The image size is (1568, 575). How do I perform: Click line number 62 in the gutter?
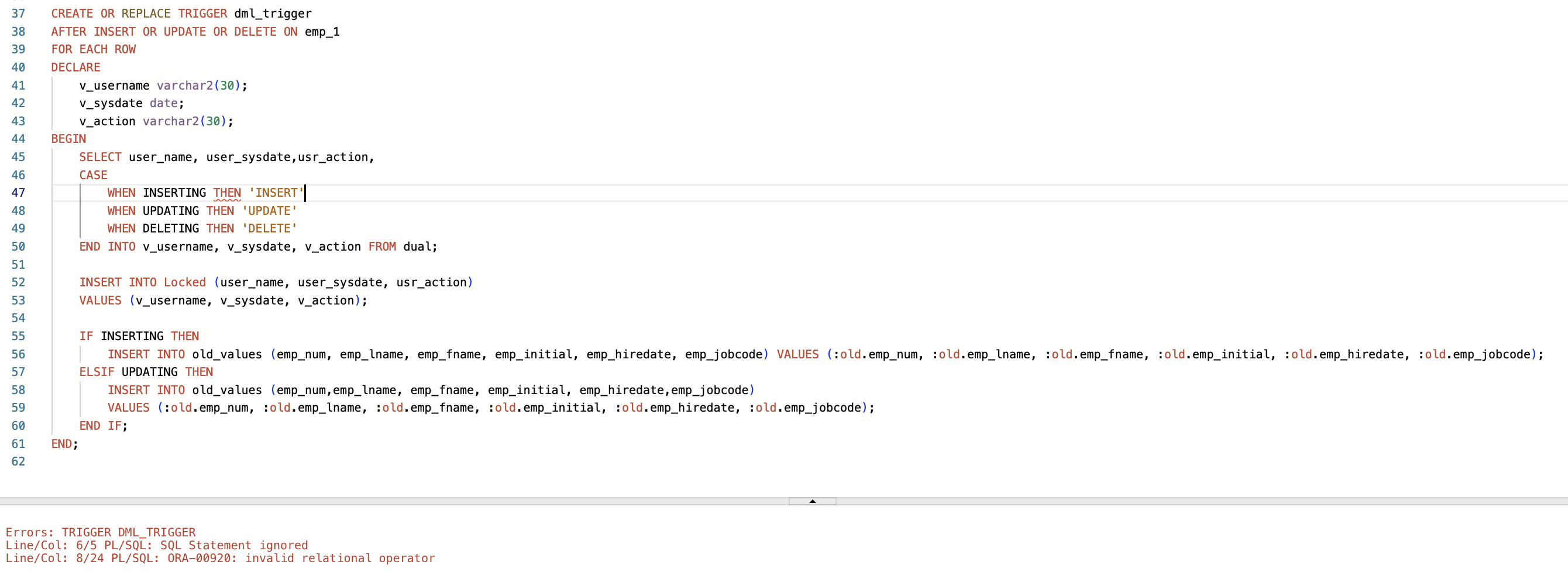[x=18, y=461]
